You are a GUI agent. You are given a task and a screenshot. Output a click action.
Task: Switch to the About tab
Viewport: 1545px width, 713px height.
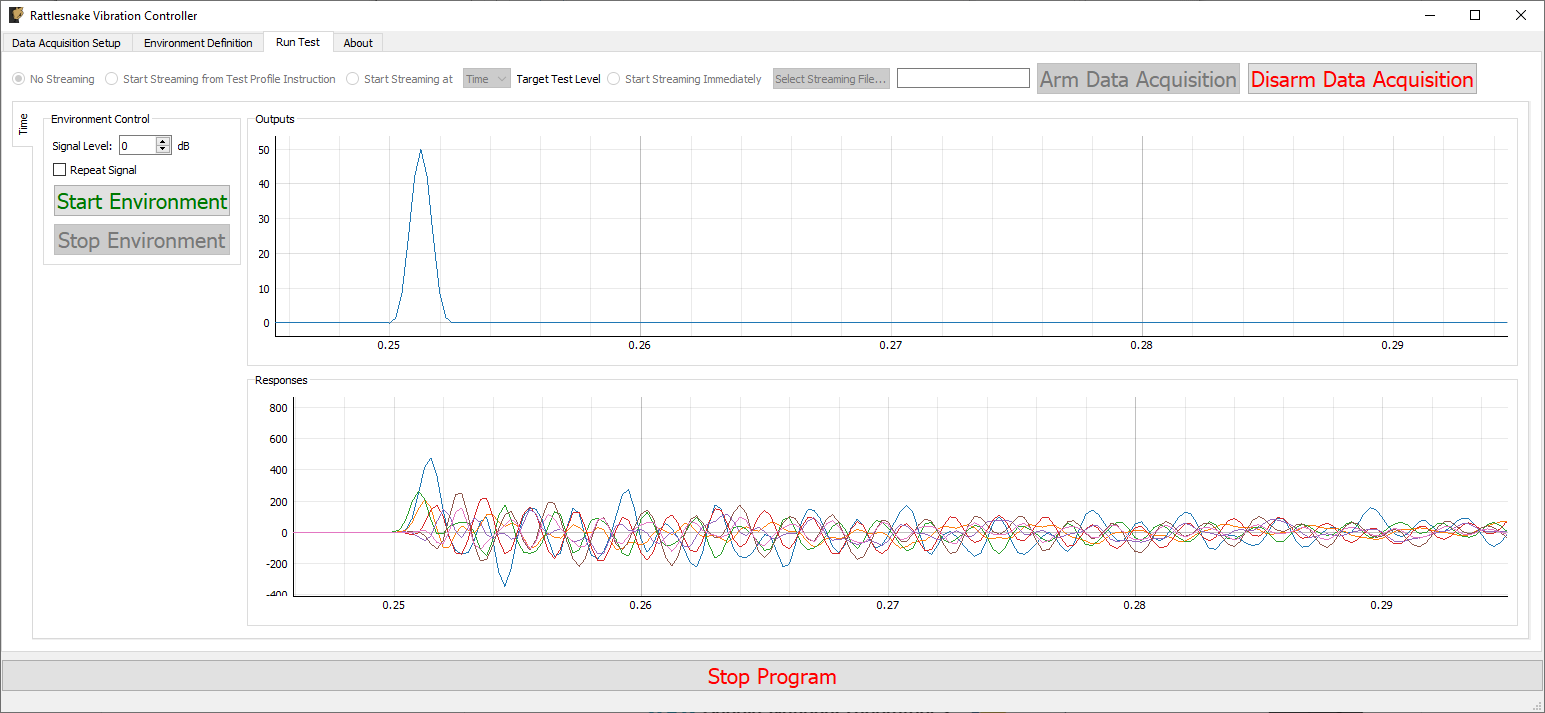click(358, 42)
